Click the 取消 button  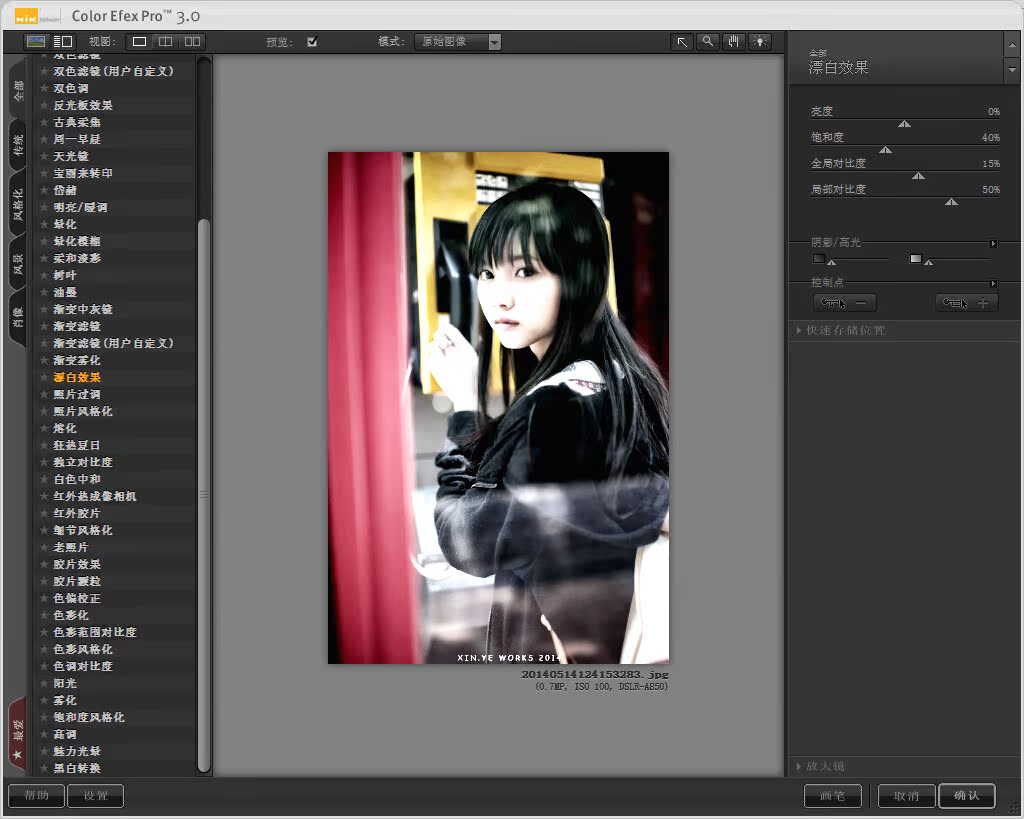click(906, 796)
